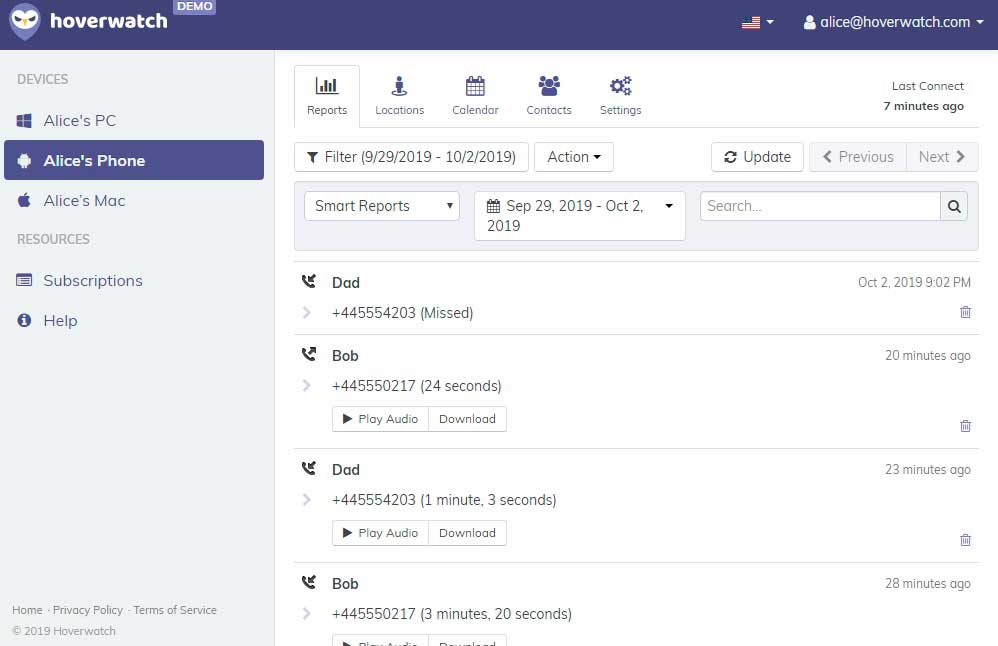Screen dimensions: 998x646
Task: Open the Terms of Service link
Action: pos(175,610)
